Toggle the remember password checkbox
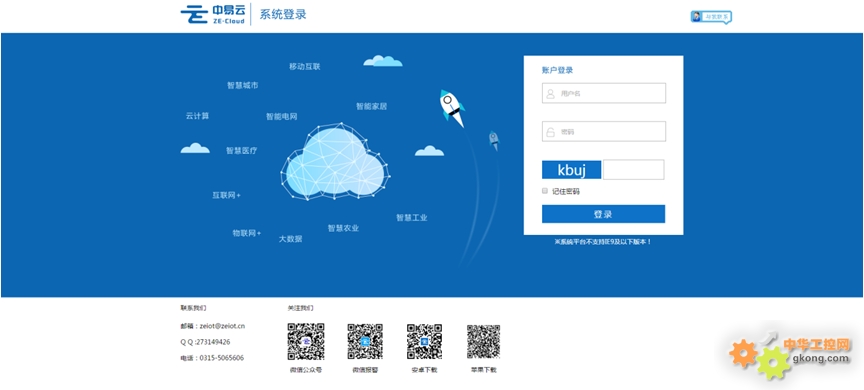 [545, 191]
